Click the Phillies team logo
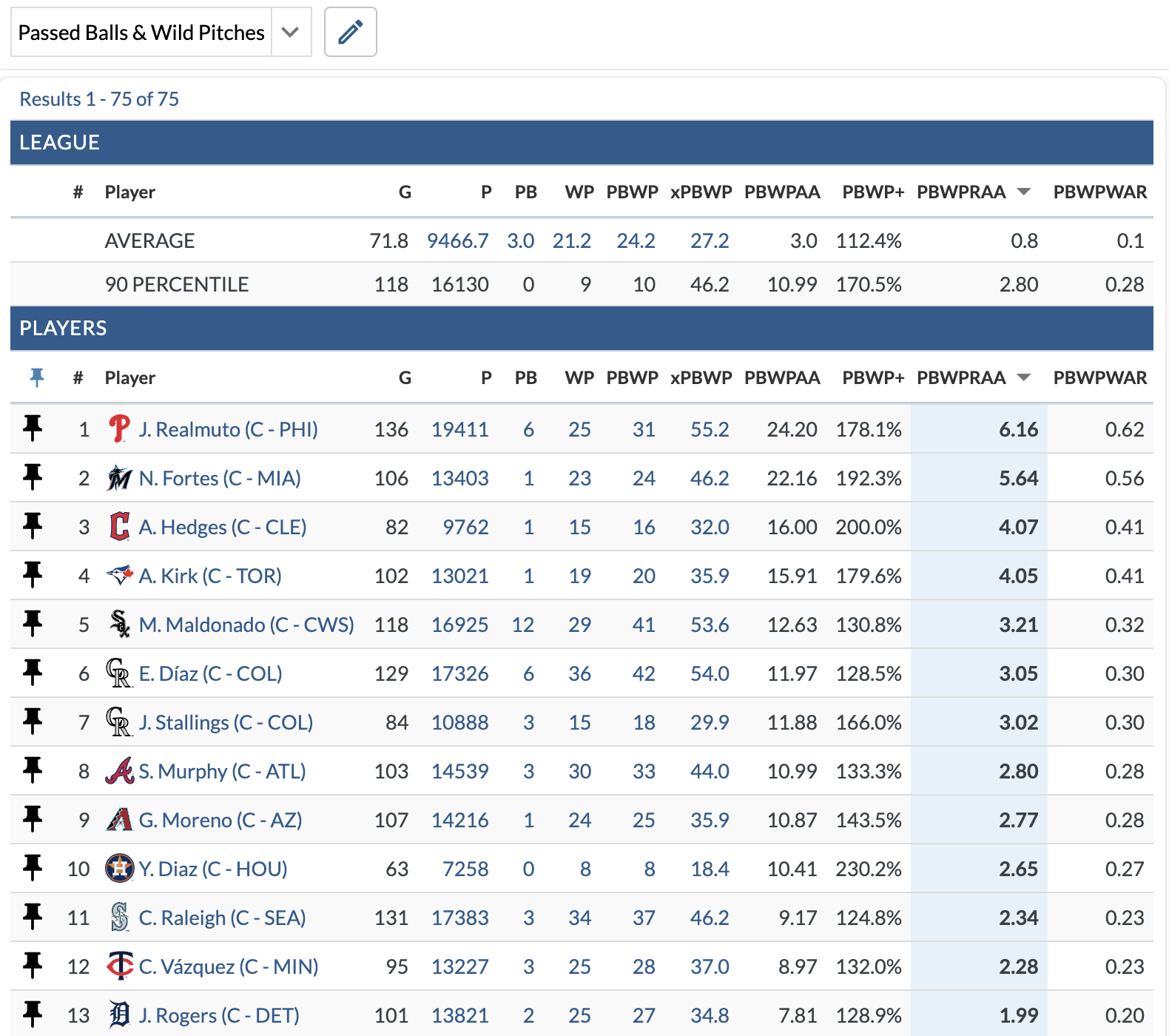This screenshot has height=1036, width=1169. point(119,428)
